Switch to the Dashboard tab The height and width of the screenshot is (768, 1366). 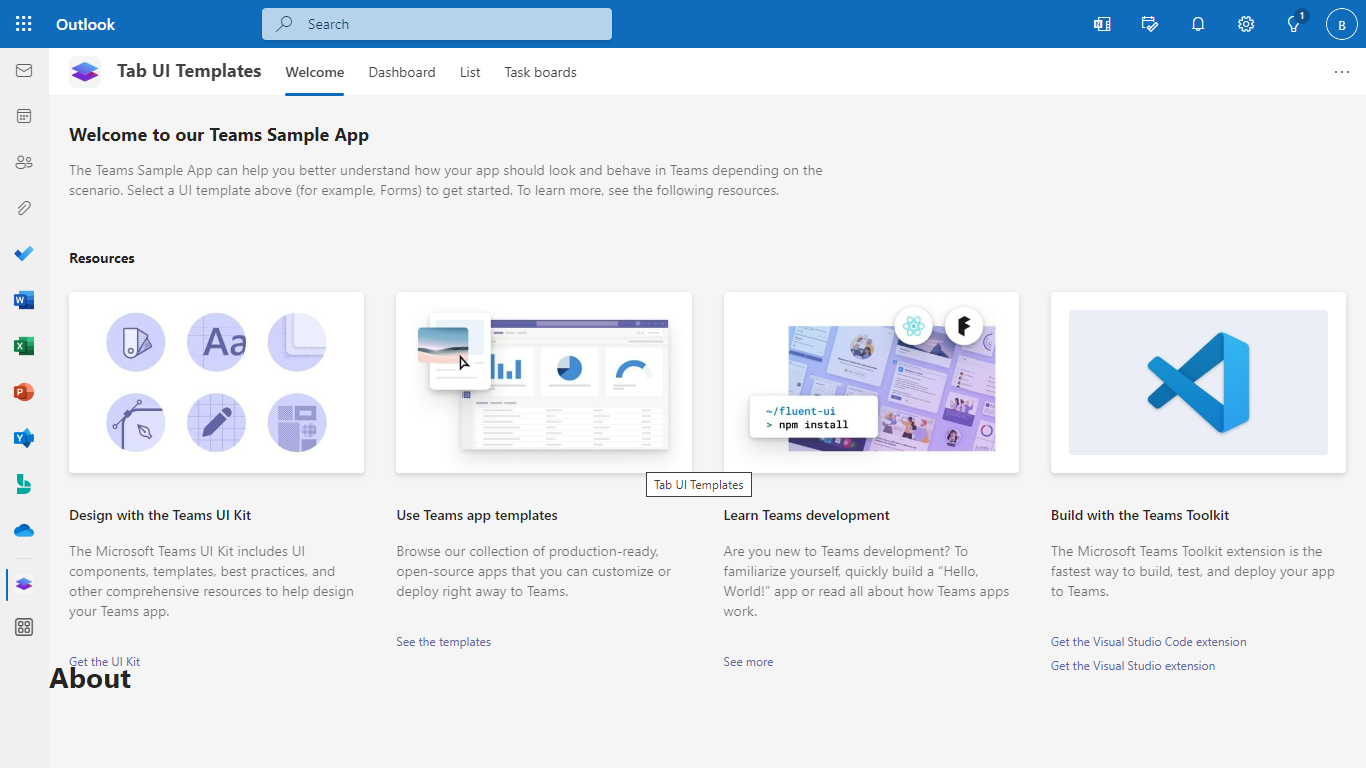pyautogui.click(x=402, y=72)
